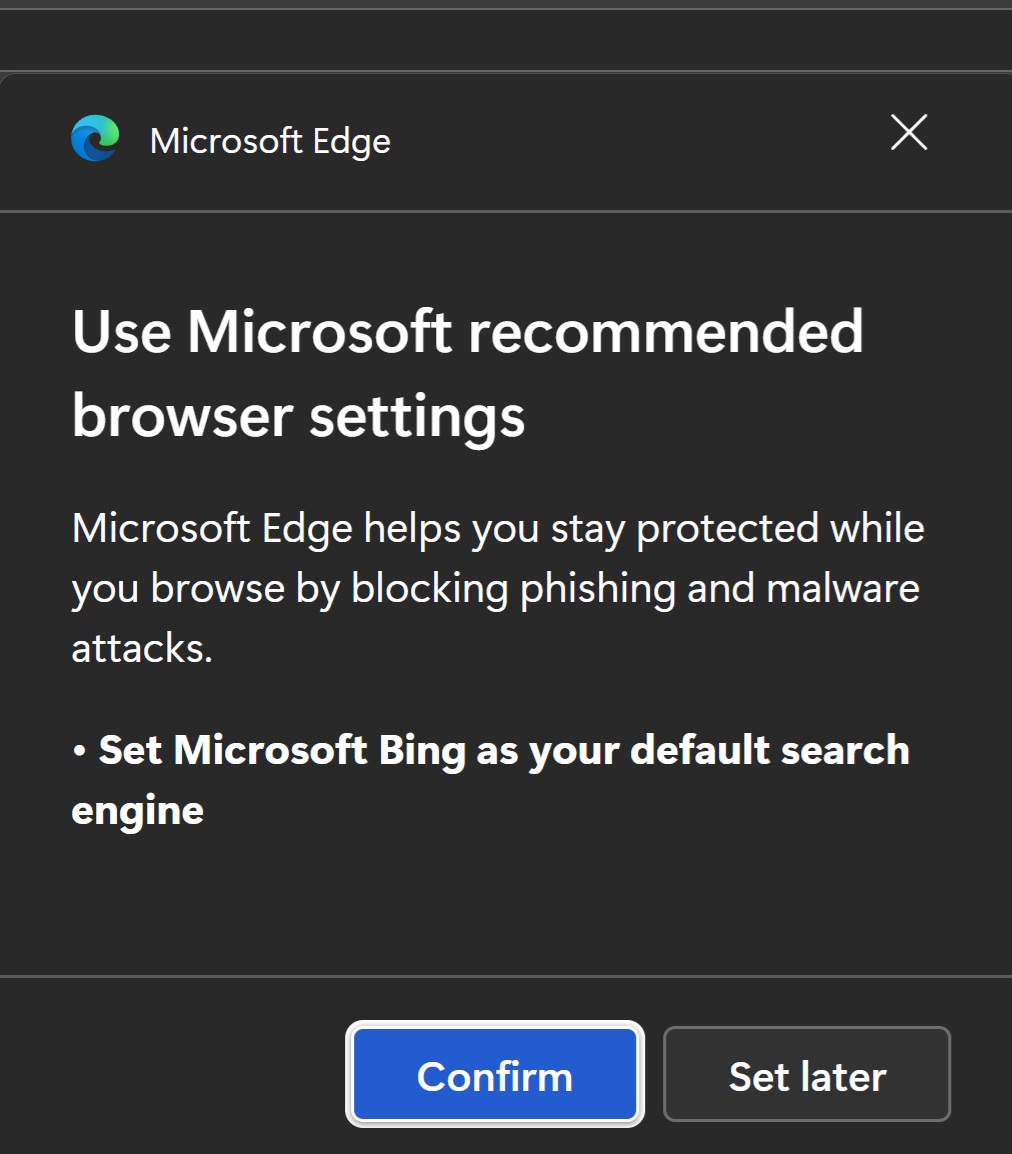Choose Set later to postpone changes
The width and height of the screenshot is (1012, 1154).
coord(806,1074)
